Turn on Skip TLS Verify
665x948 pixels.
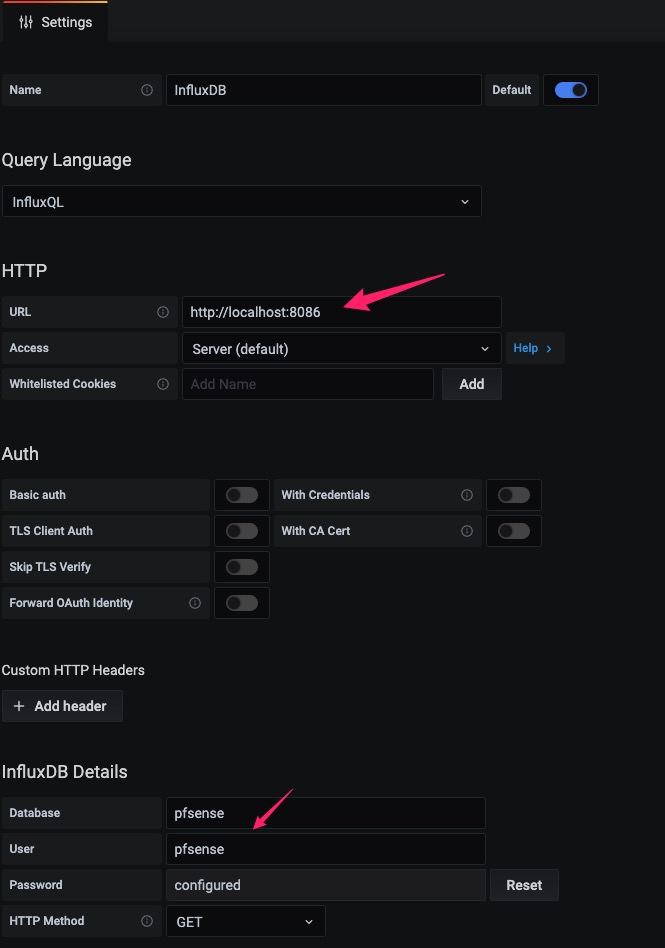point(241,567)
